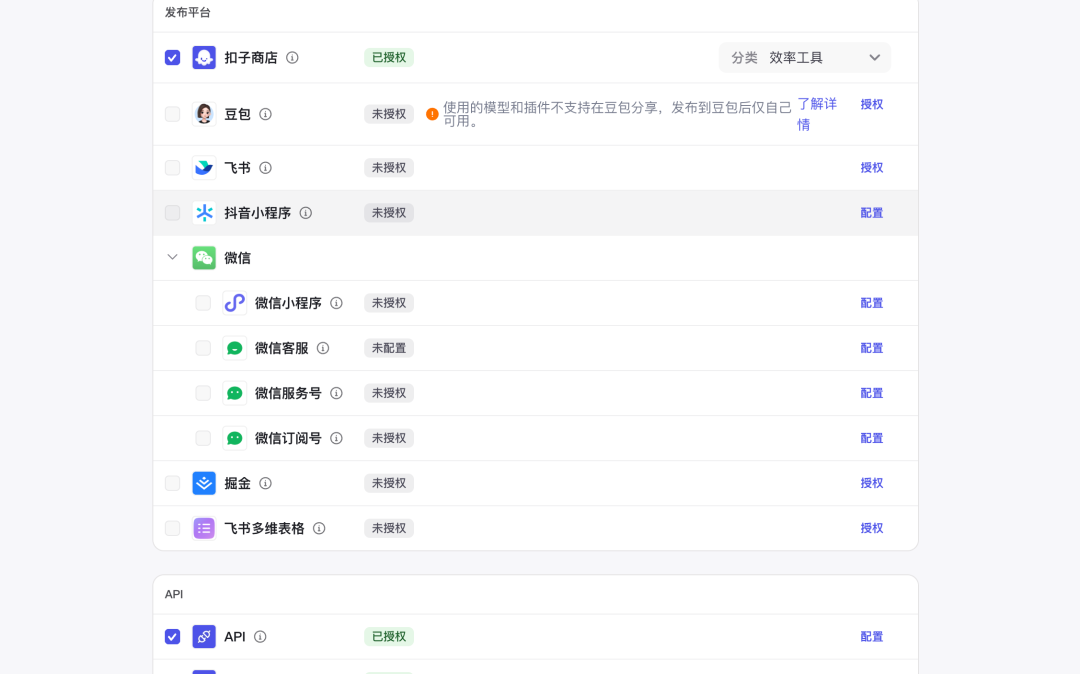Image resolution: width=1080 pixels, height=674 pixels.
Task: Click the 微信小程序 icon
Action: pos(234,302)
